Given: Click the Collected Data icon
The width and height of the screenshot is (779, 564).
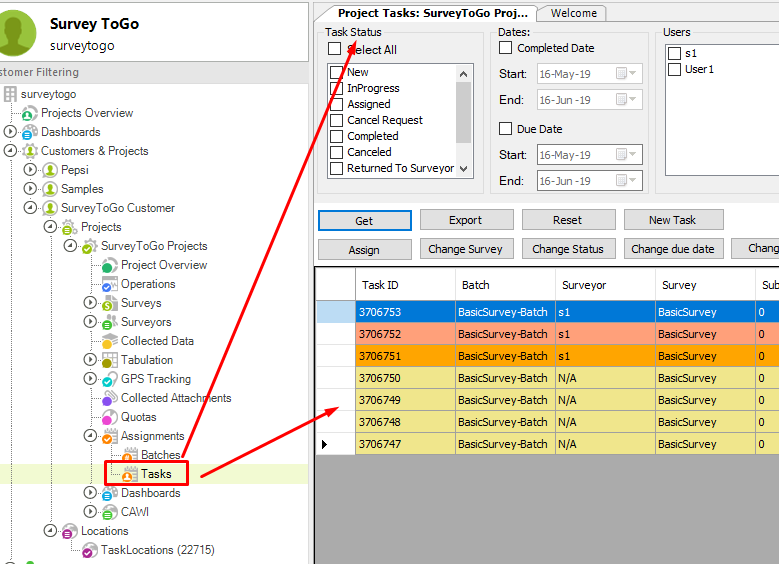Looking at the screenshot, I should click(x=109, y=341).
